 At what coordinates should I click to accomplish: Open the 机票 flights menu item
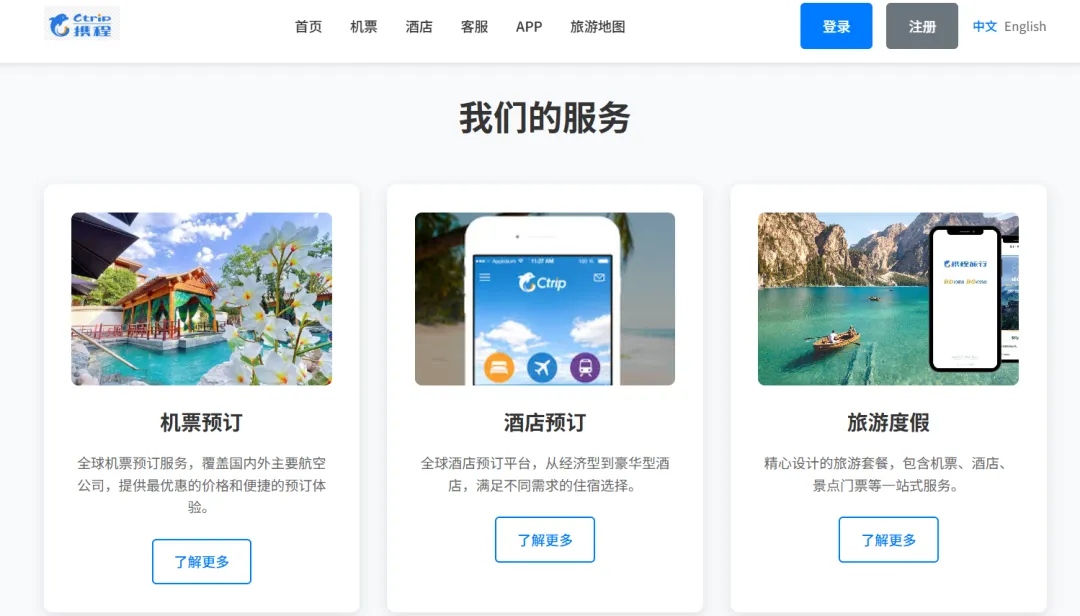tap(363, 27)
